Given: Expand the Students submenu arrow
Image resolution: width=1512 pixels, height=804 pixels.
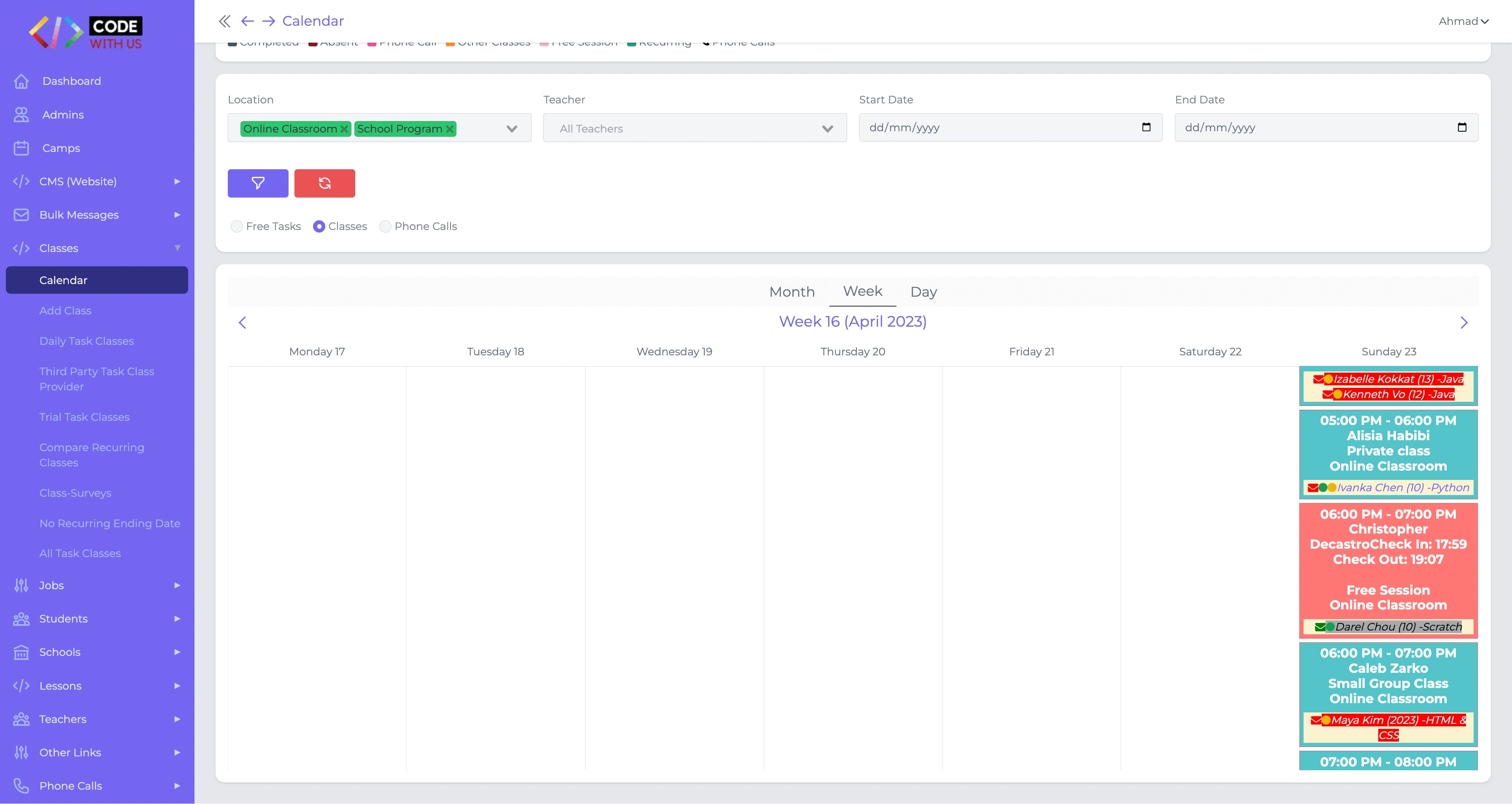Looking at the screenshot, I should [x=177, y=619].
